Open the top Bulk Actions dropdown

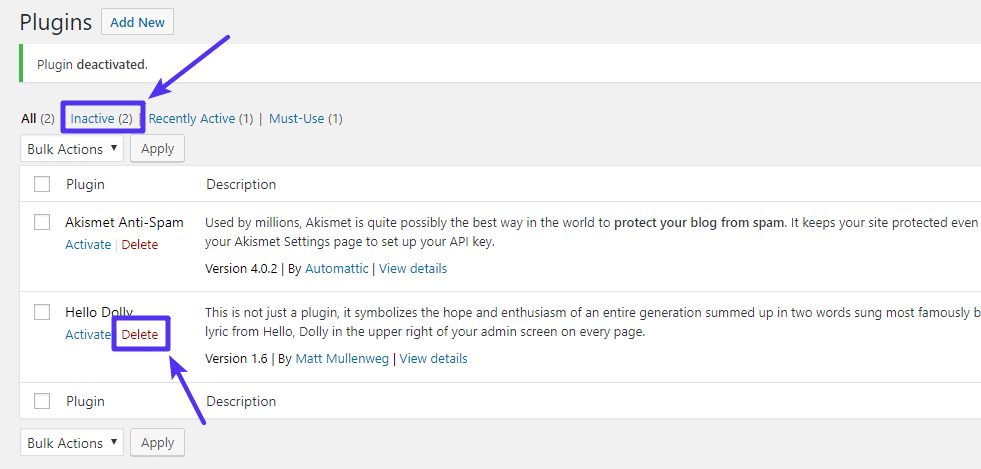tap(71, 149)
